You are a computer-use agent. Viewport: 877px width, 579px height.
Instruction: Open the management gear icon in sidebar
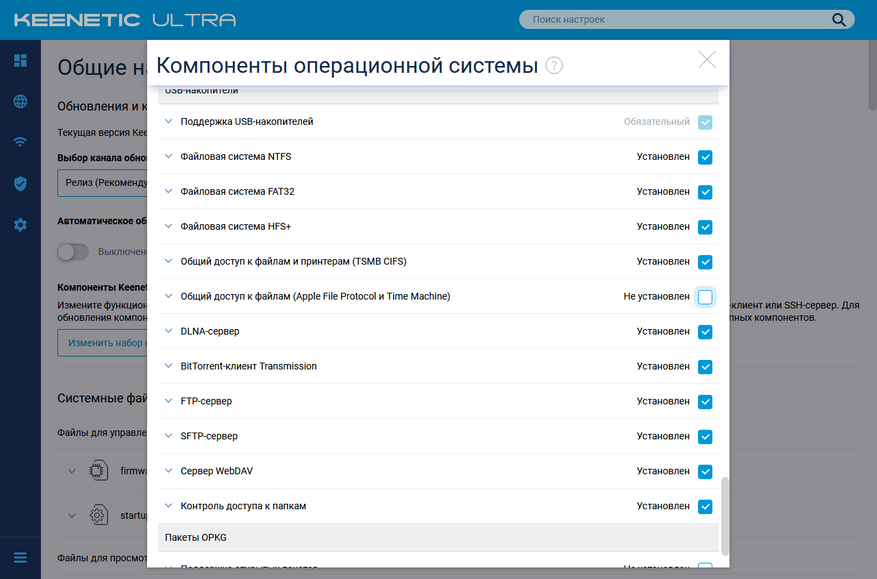pyautogui.click(x=20, y=225)
